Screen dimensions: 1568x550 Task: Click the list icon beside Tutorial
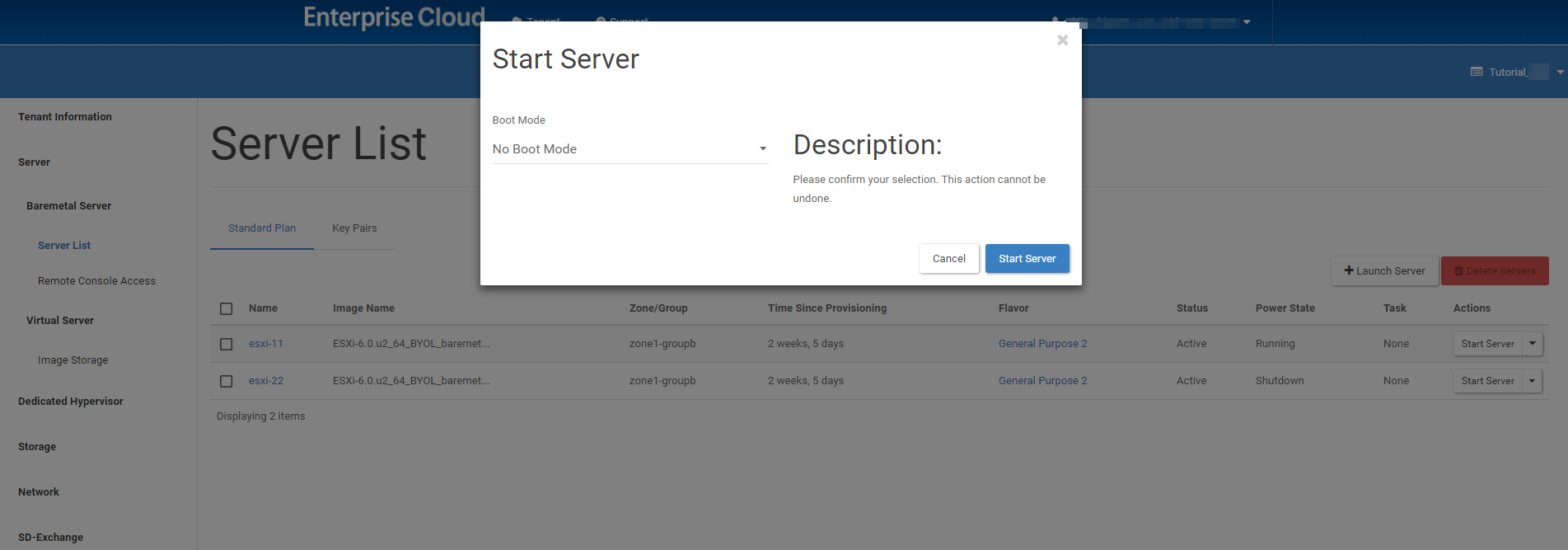click(1477, 73)
